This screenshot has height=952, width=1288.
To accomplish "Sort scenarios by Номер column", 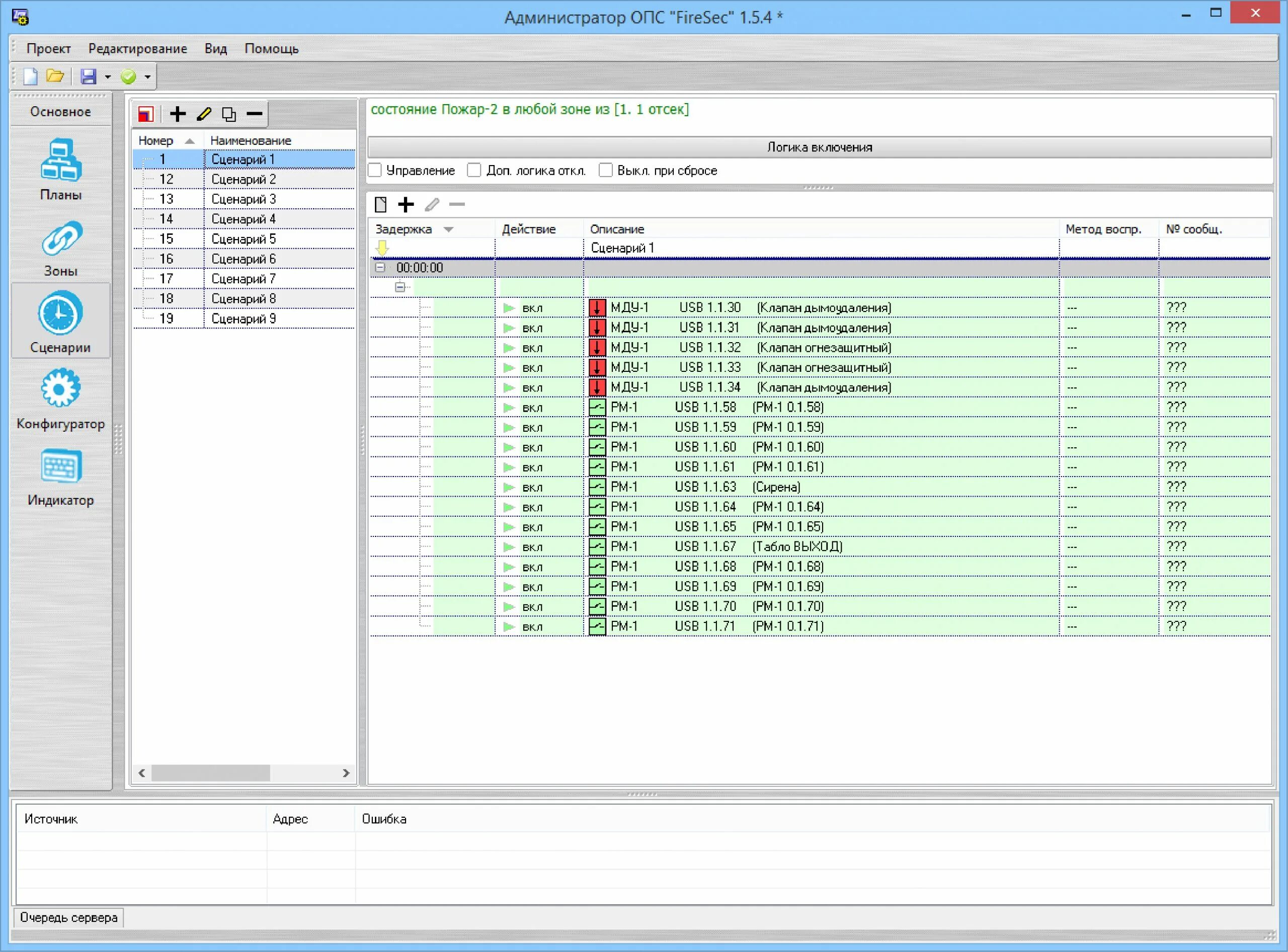I will (167, 140).
